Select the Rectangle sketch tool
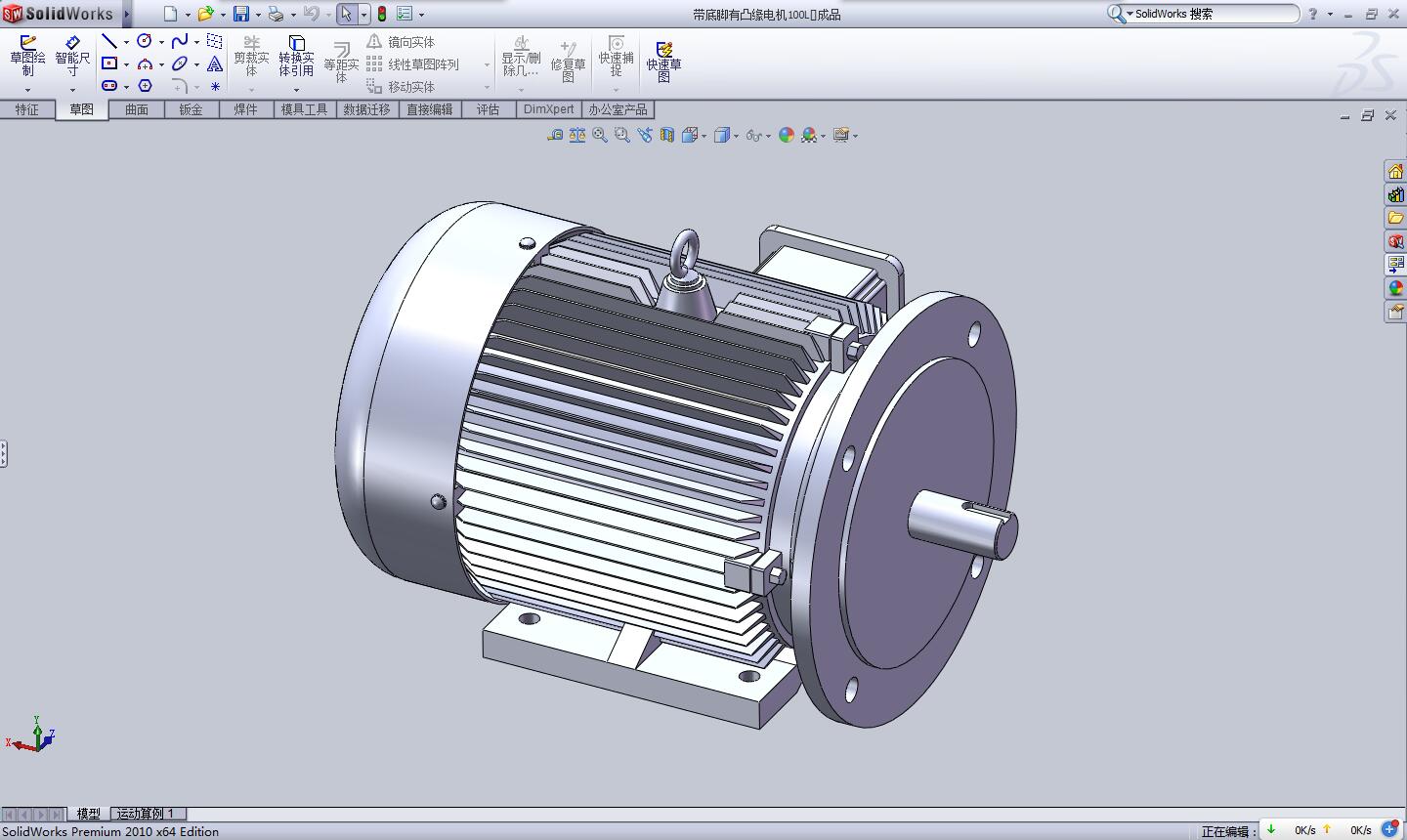 [109, 63]
